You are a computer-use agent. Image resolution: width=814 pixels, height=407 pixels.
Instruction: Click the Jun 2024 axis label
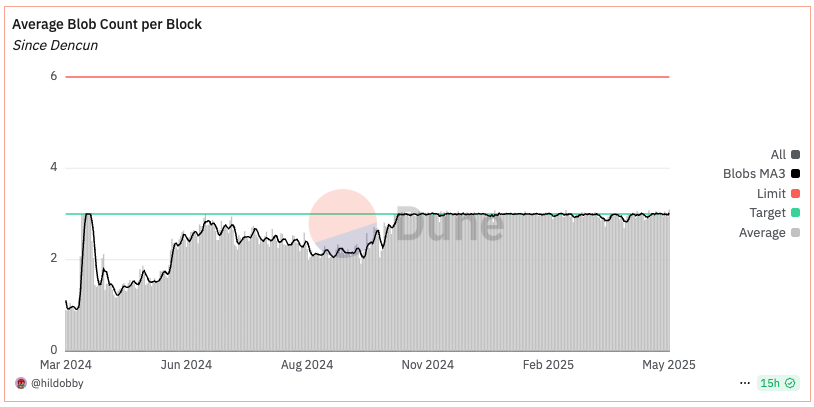point(186,365)
